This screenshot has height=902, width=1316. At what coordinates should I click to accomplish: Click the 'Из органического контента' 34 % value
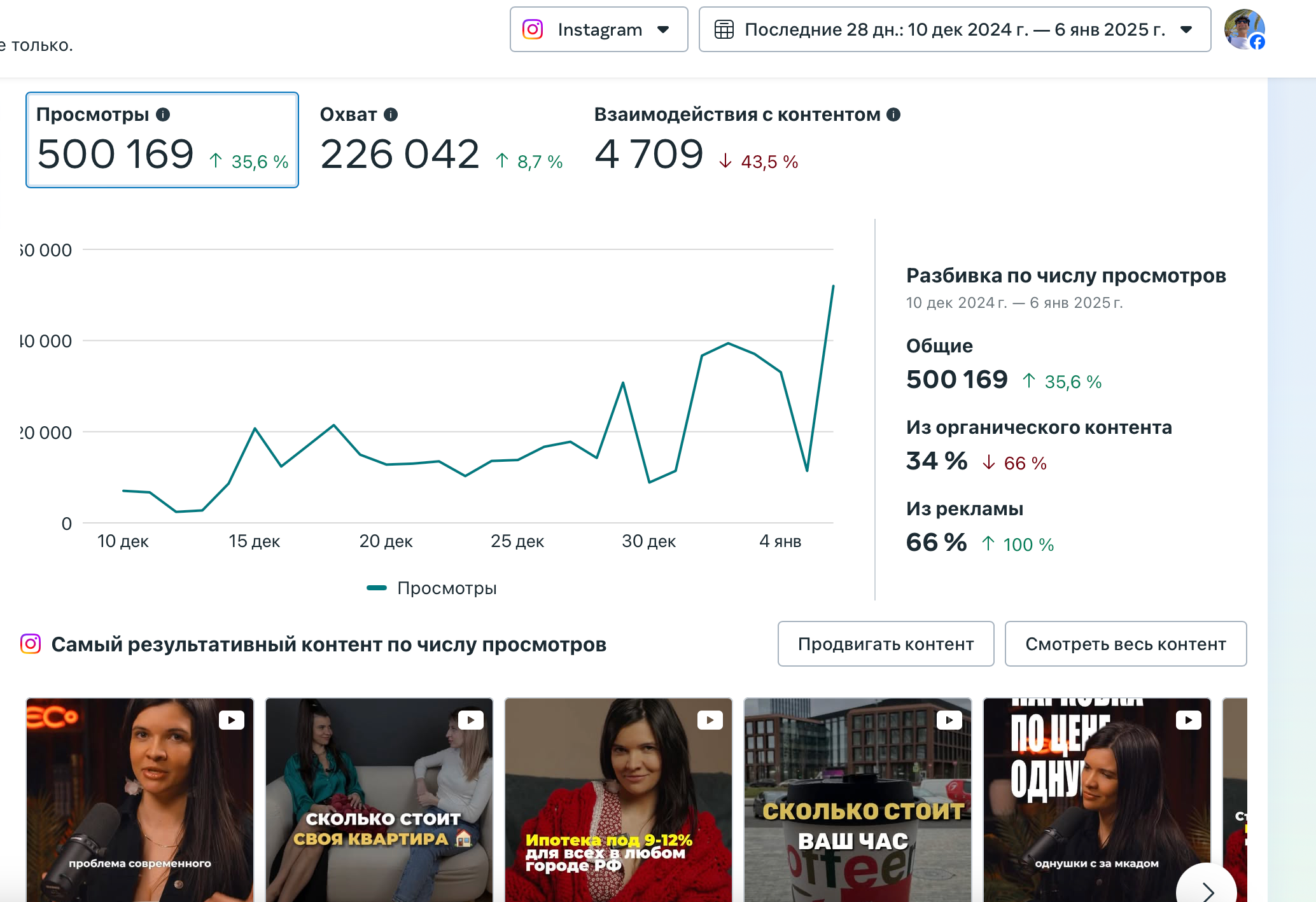[x=937, y=461]
